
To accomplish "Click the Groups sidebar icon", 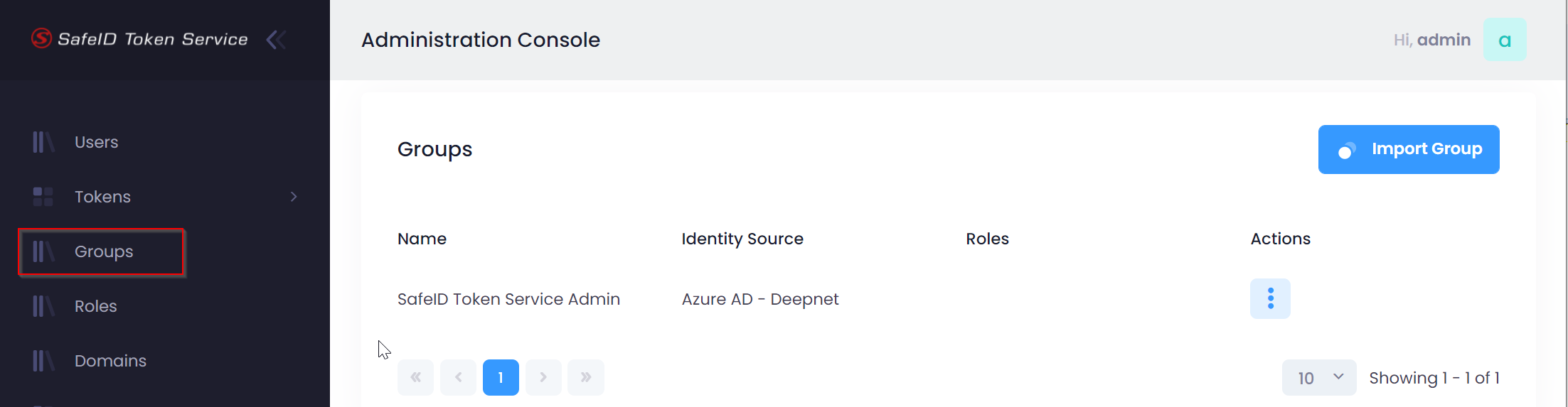I will (43, 251).
